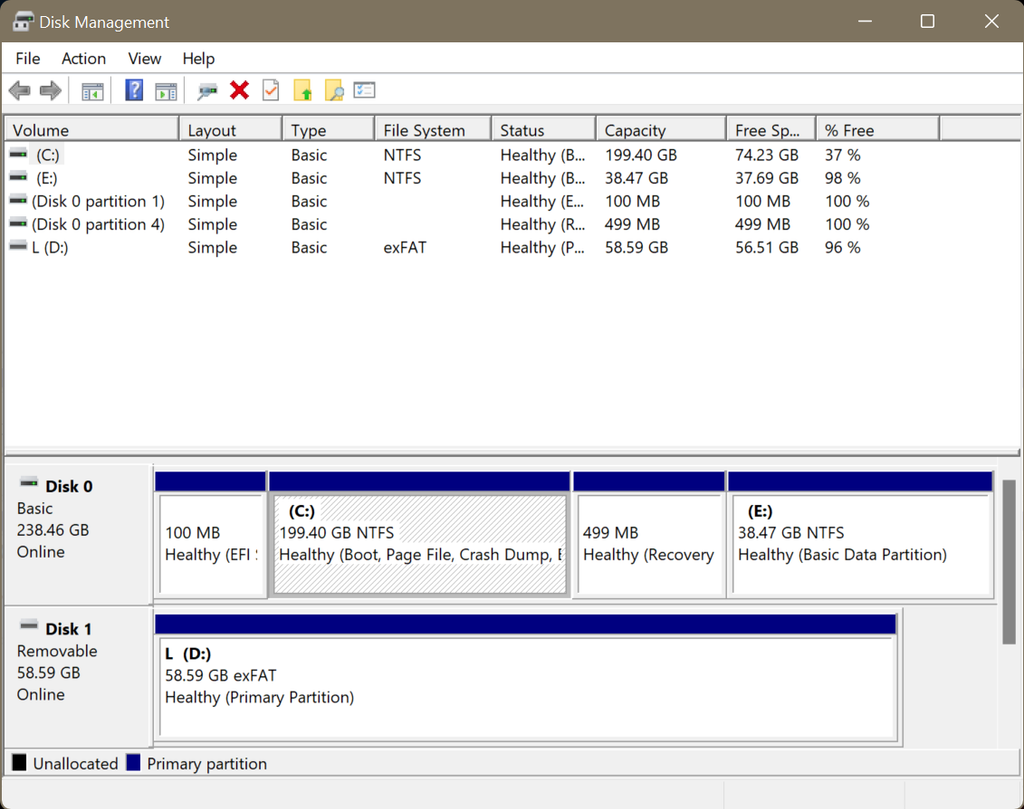Click the disk drive with magnifier toolbar icon

tap(208, 91)
